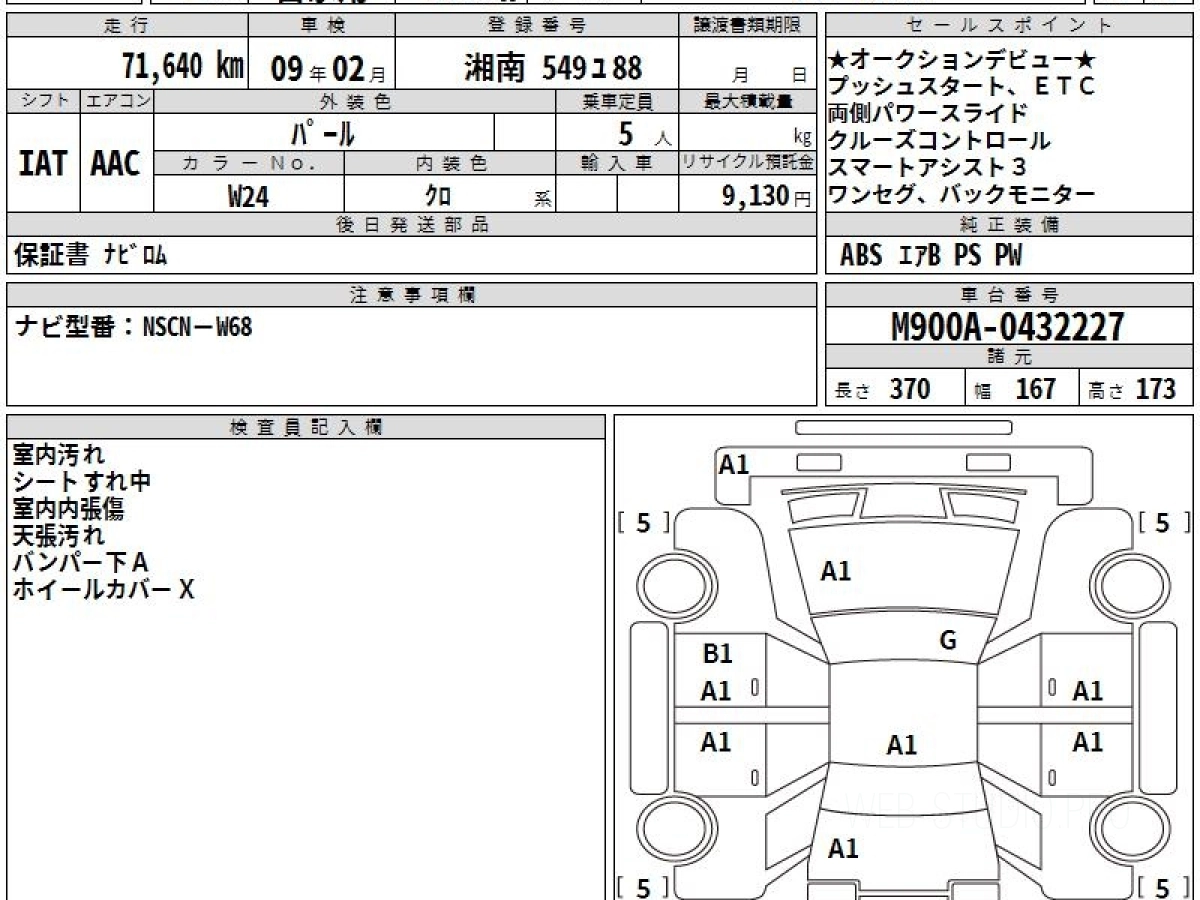Select the width value 167
The image size is (1200, 900).
point(1036,389)
